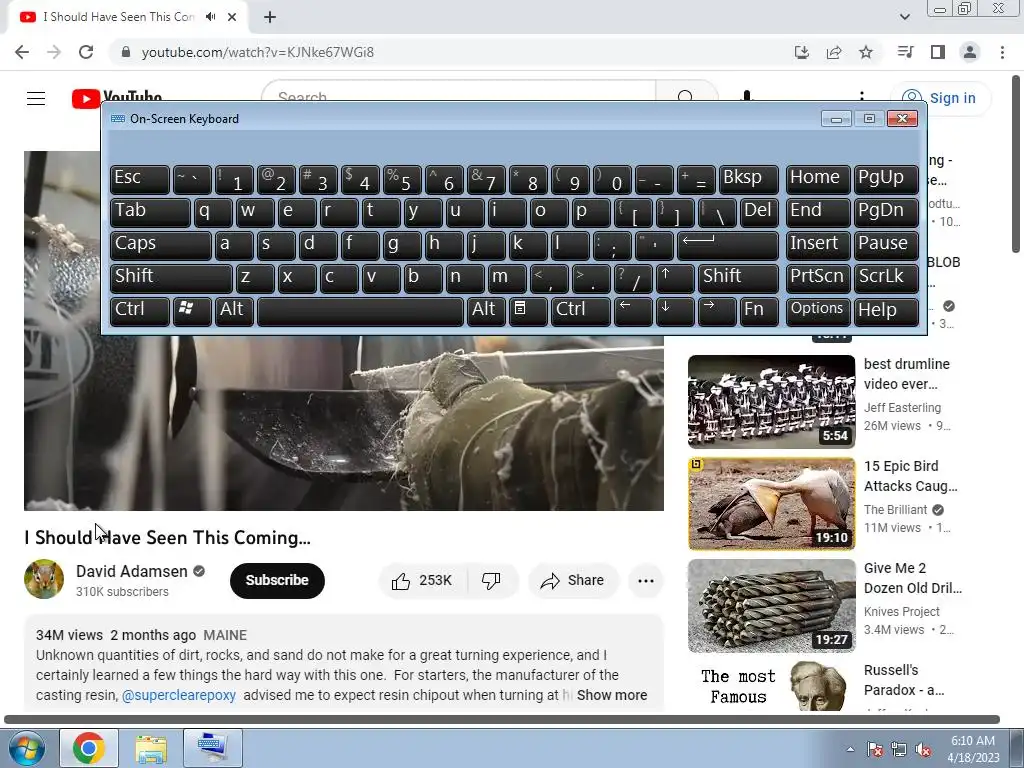This screenshot has width=1024, height=768.
Task: Click the Chrome back arrow
Action: tap(22, 52)
